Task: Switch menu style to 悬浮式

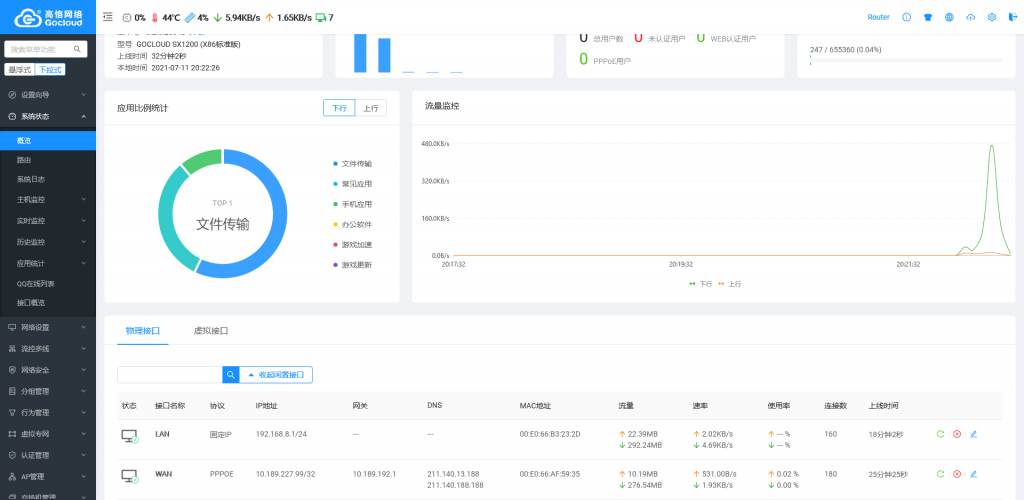Action: click(x=20, y=70)
